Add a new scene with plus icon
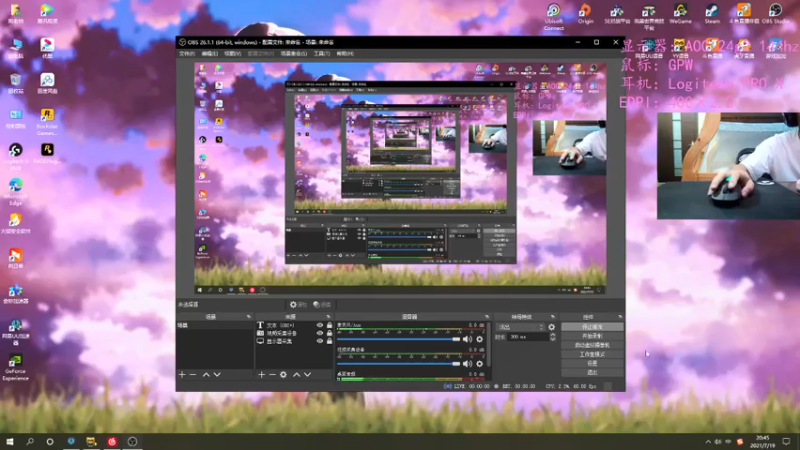The width and height of the screenshot is (800, 450). click(182, 374)
